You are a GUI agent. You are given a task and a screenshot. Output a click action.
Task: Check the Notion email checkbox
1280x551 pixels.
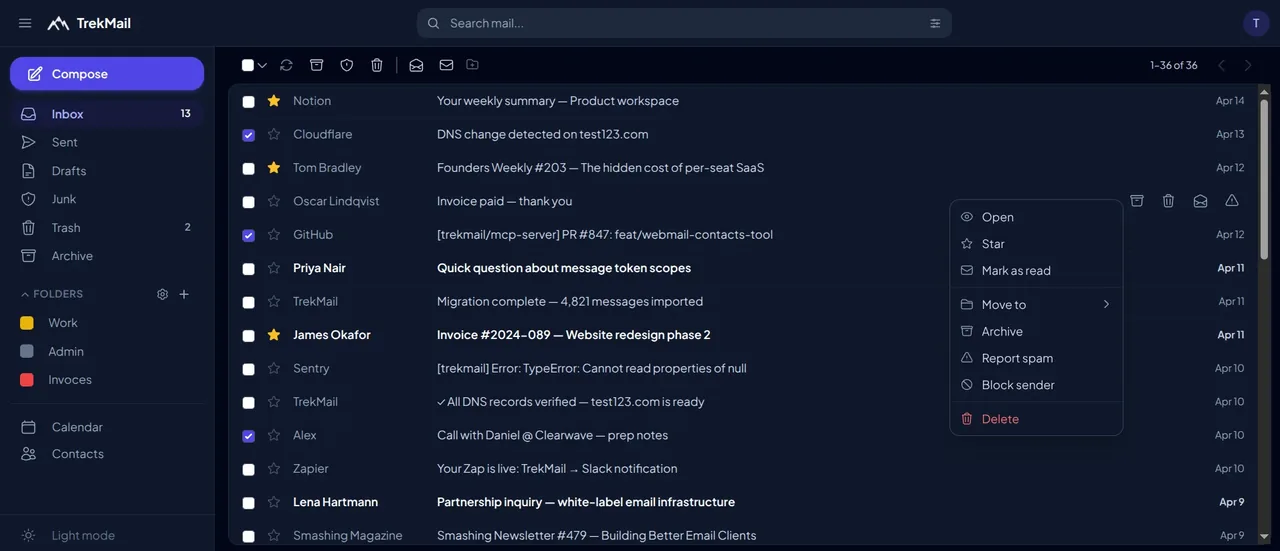(x=248, y=101)
